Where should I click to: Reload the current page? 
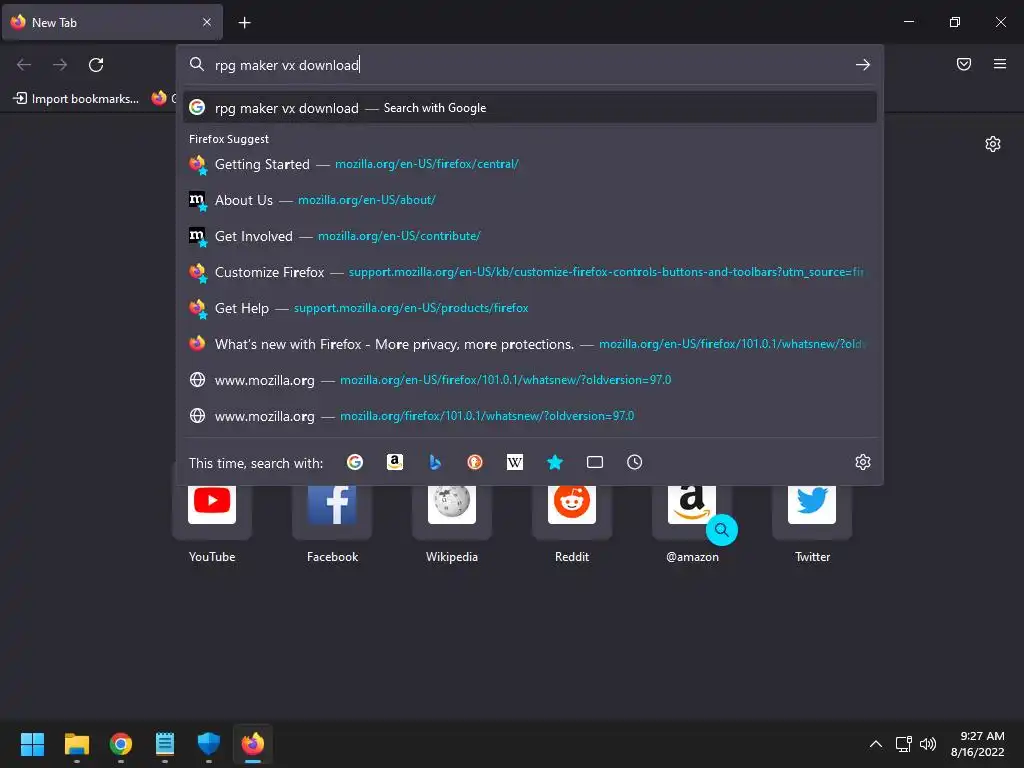[96, 65]
